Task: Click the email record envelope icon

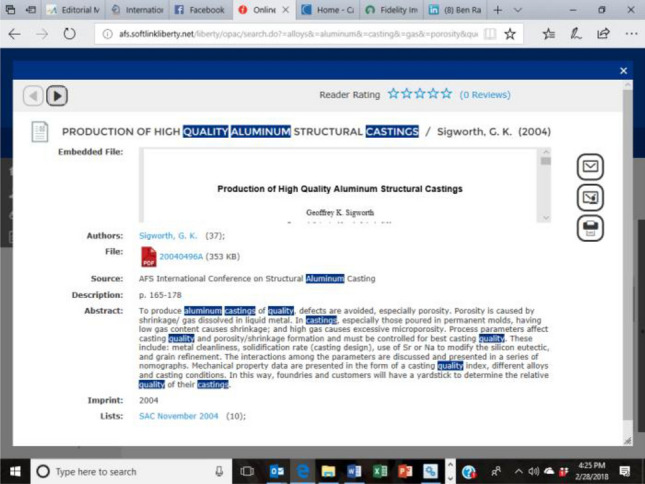Action: click(x=590, y=166)
